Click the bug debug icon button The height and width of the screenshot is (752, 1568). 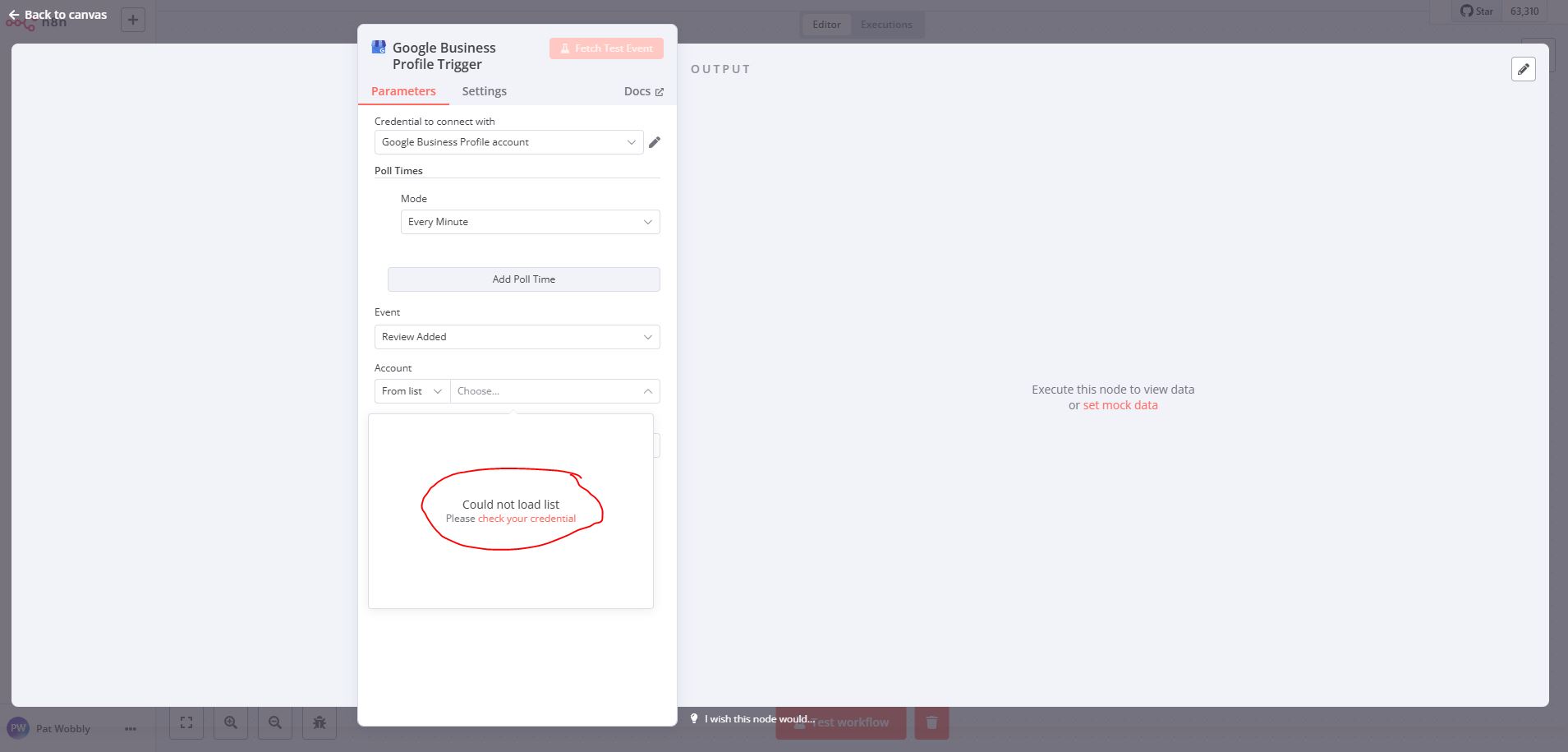(x=320, y=722)
